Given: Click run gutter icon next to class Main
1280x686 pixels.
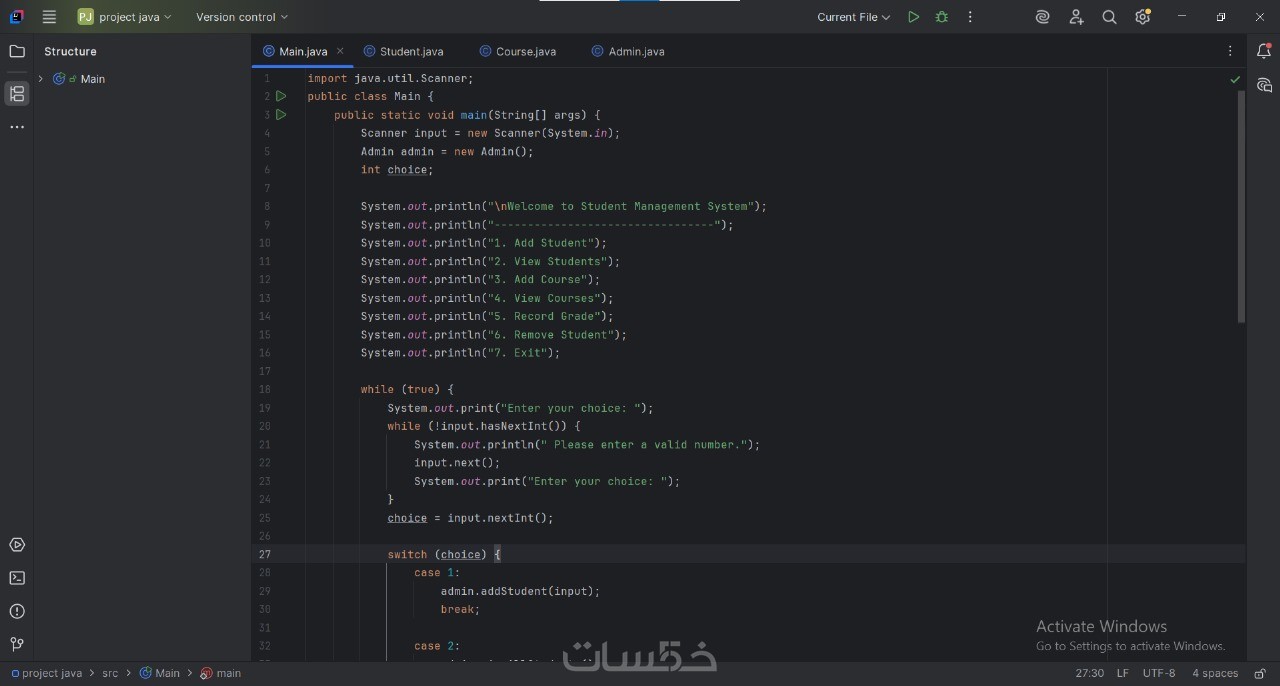Looking at the screenshot, I should [x=281, y=96].
